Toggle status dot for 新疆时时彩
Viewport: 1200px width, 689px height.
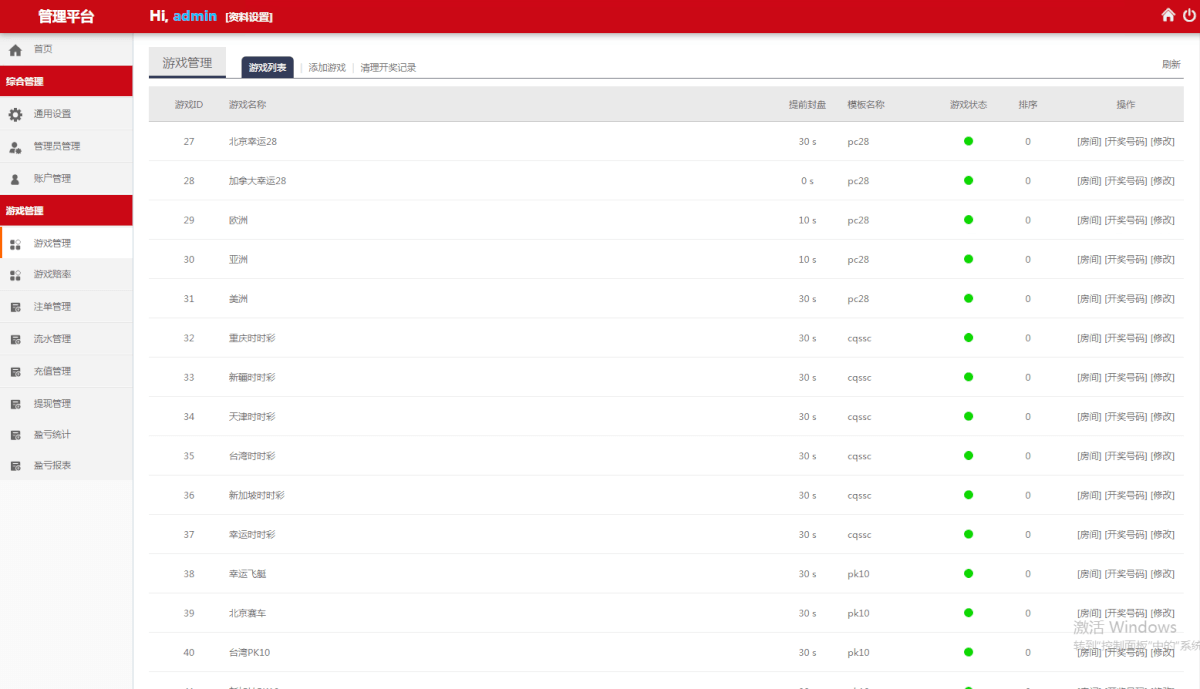[968, 377]
